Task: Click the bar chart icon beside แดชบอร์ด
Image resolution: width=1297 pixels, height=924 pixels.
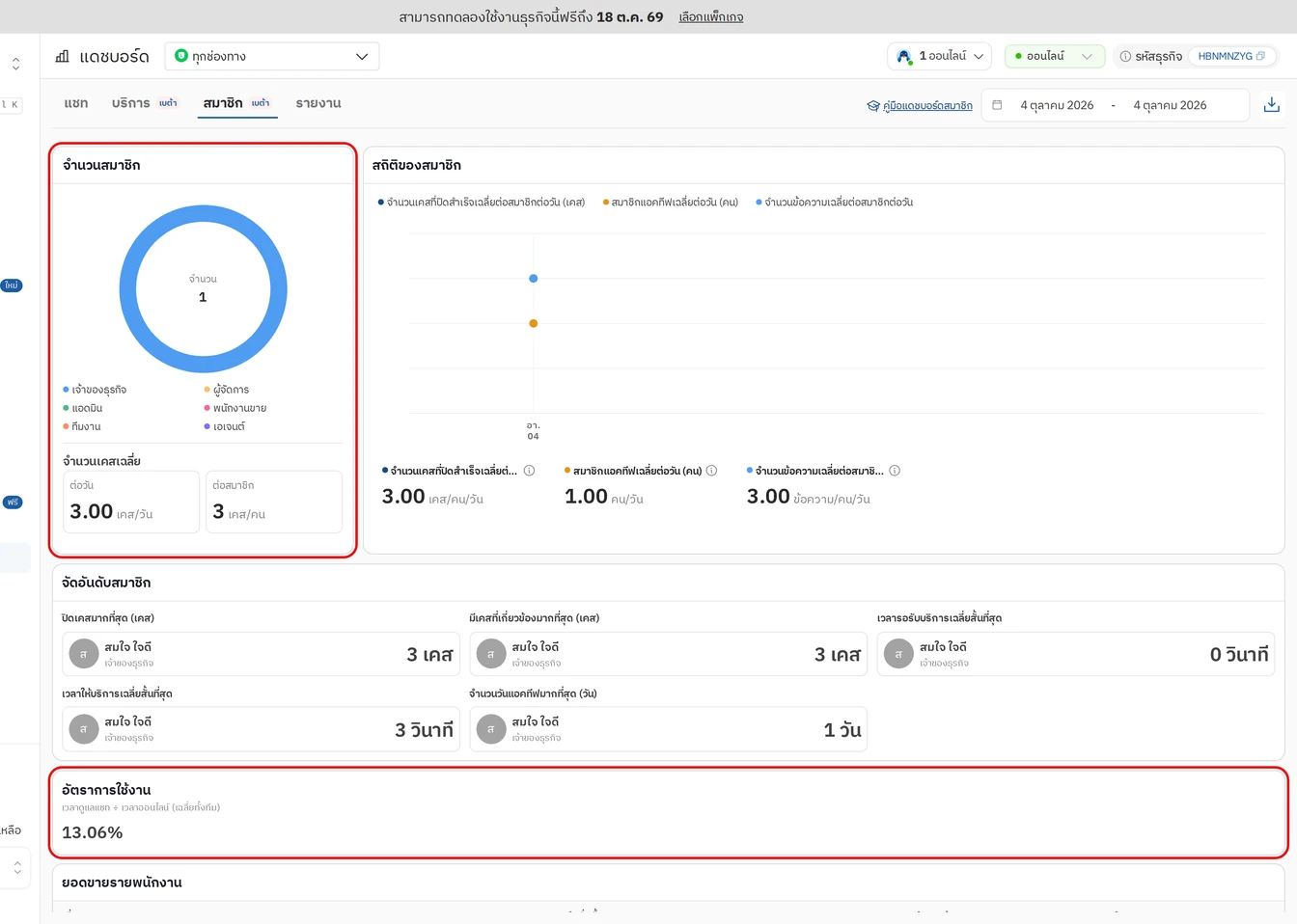Action: [63, 57]
